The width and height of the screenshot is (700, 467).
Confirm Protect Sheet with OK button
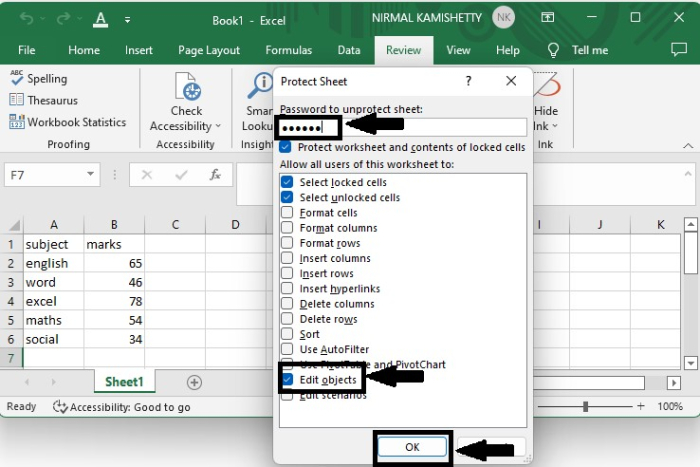[x=412, y=447]
